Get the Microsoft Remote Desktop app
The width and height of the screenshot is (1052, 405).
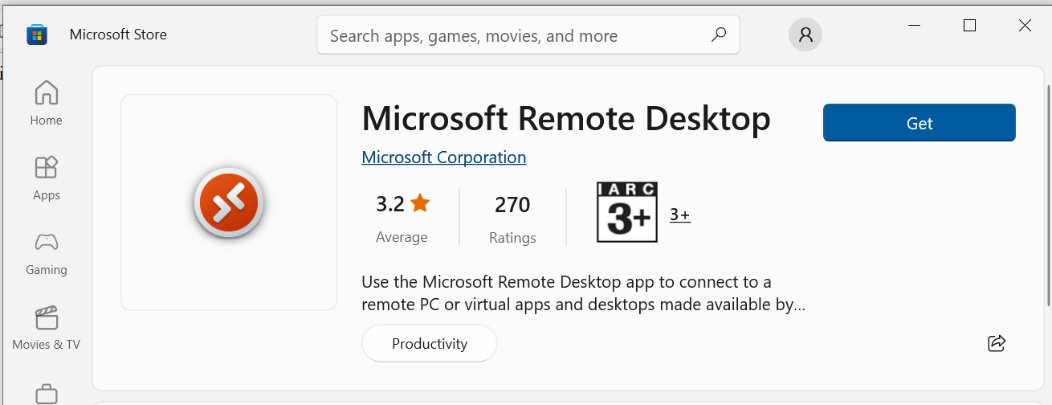919,123
